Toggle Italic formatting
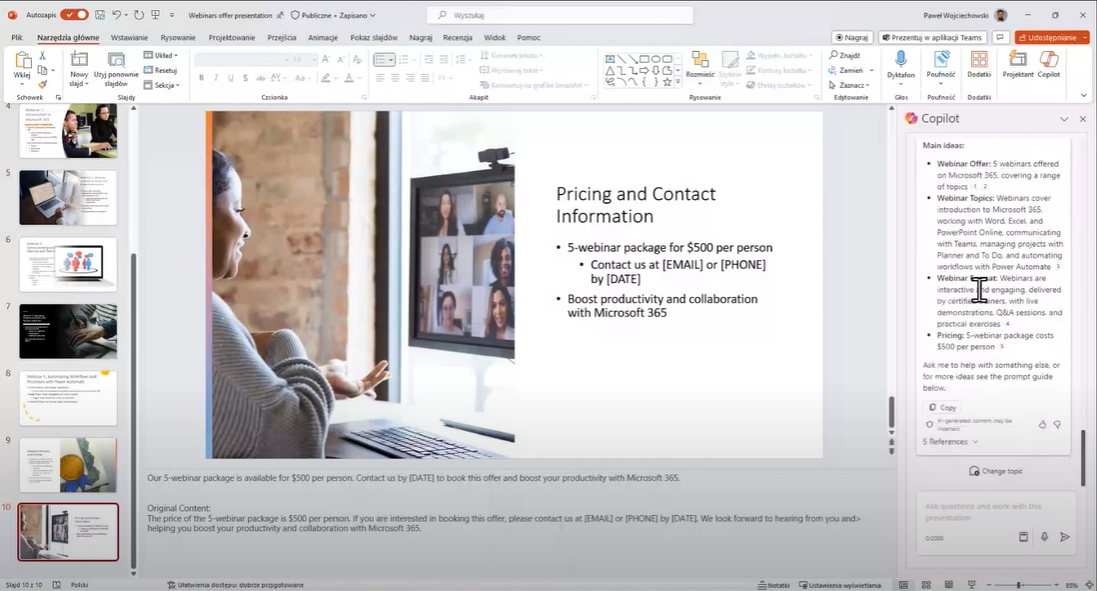The height and width of the screenshot is (591, 1097). pyautogui.click(x=216, y=78)
